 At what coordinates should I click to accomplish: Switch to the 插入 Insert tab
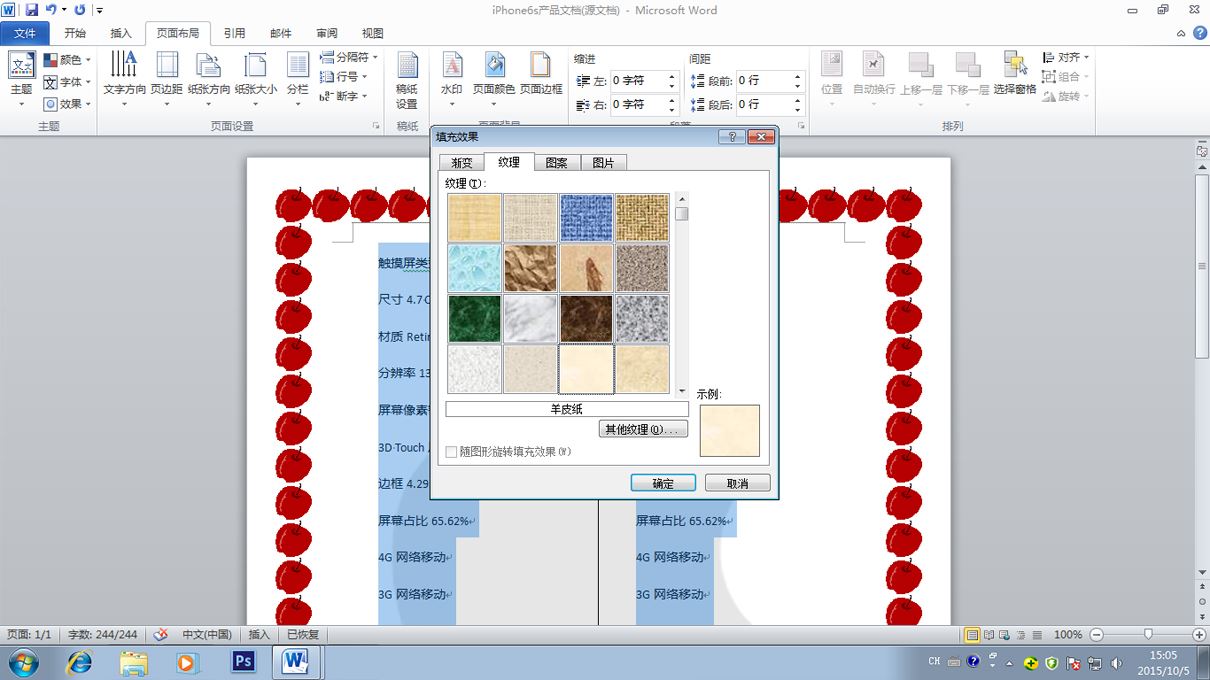[x=121, y=33]
